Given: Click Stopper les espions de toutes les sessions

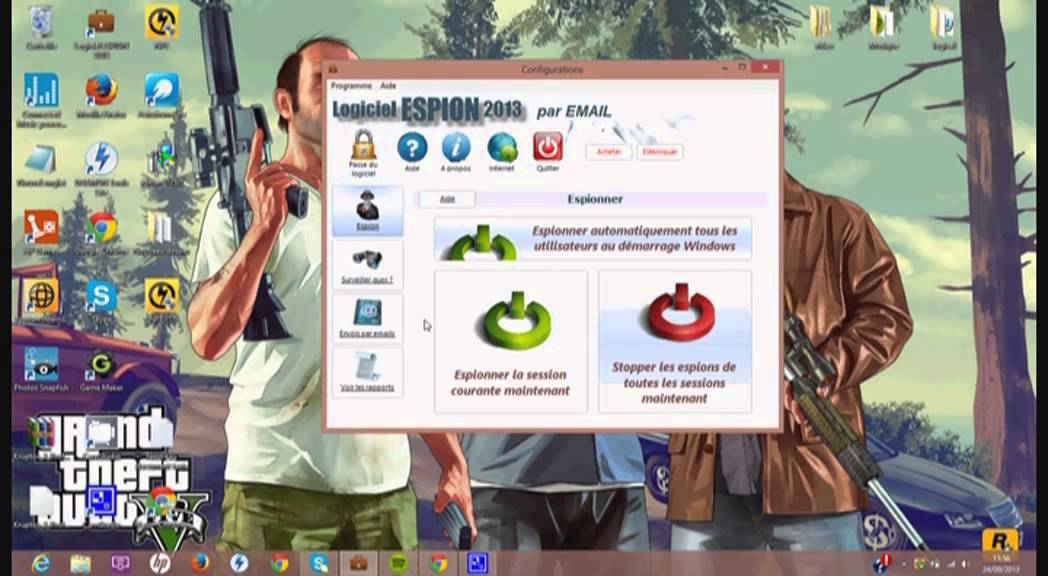Looking at the screenshot, I should [x=674, y=341].
